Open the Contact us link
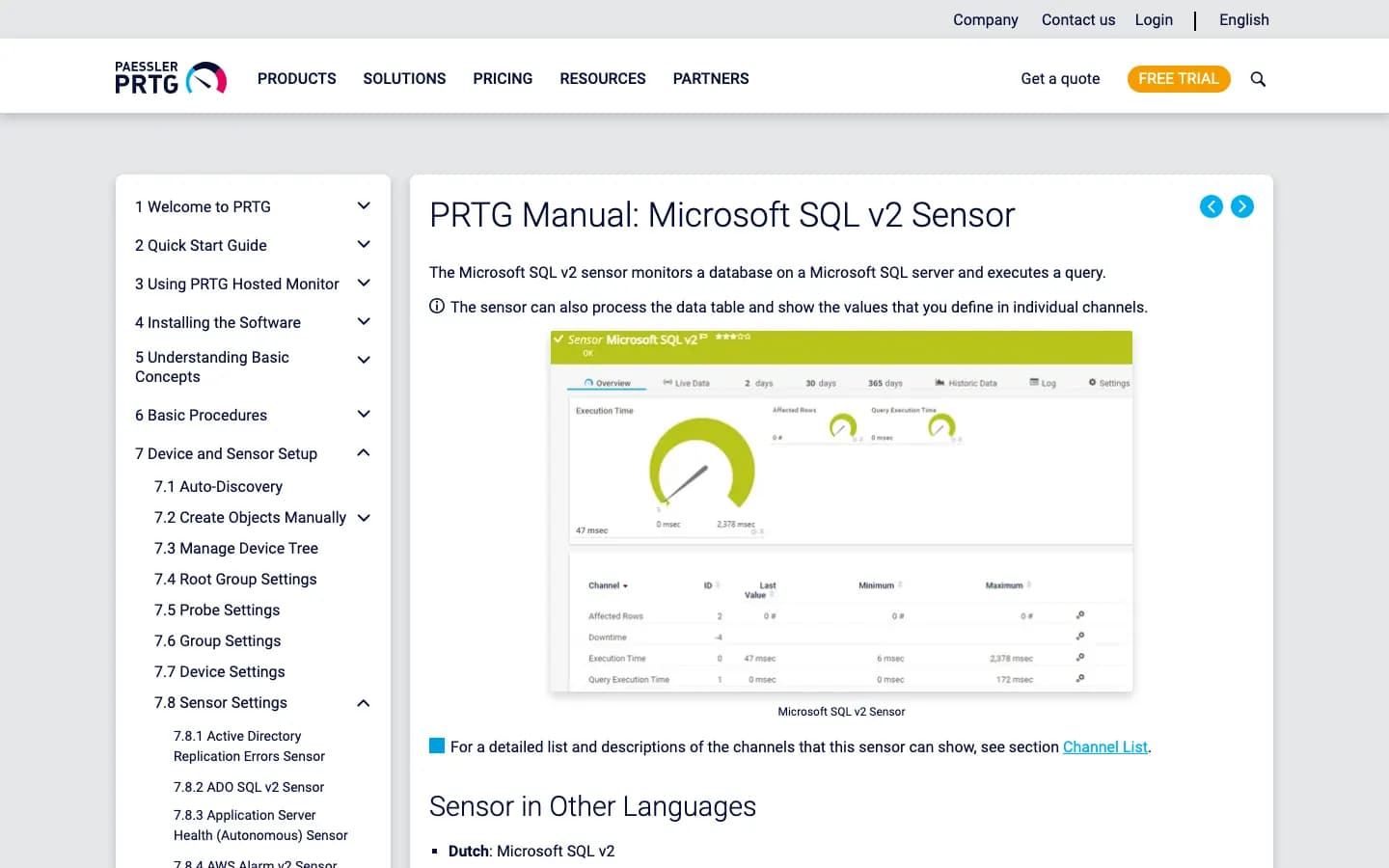Viewport: 1389px width, 868px height. (x=1078, y=19)
